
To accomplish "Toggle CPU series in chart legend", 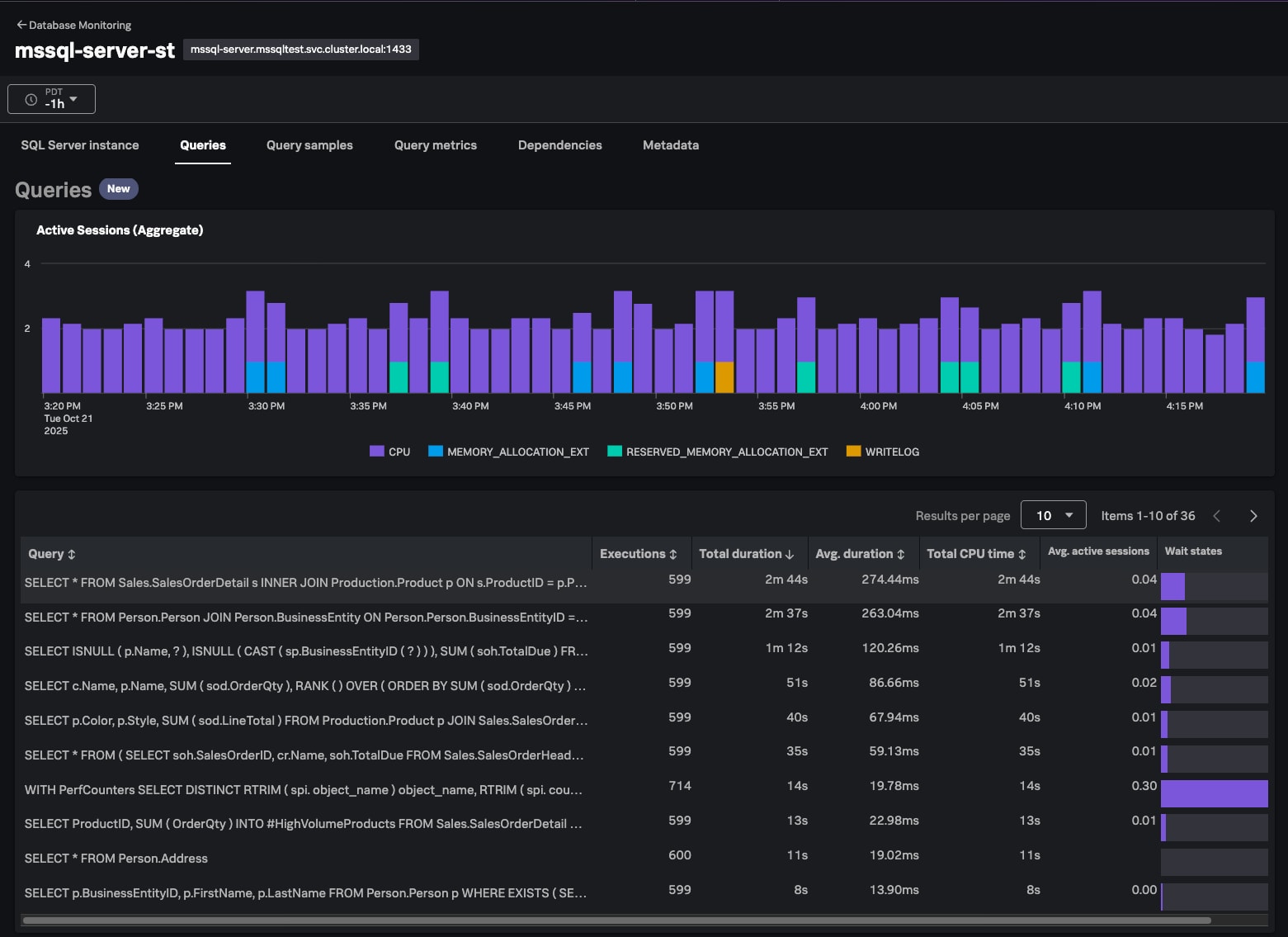I will coord(390,452).
